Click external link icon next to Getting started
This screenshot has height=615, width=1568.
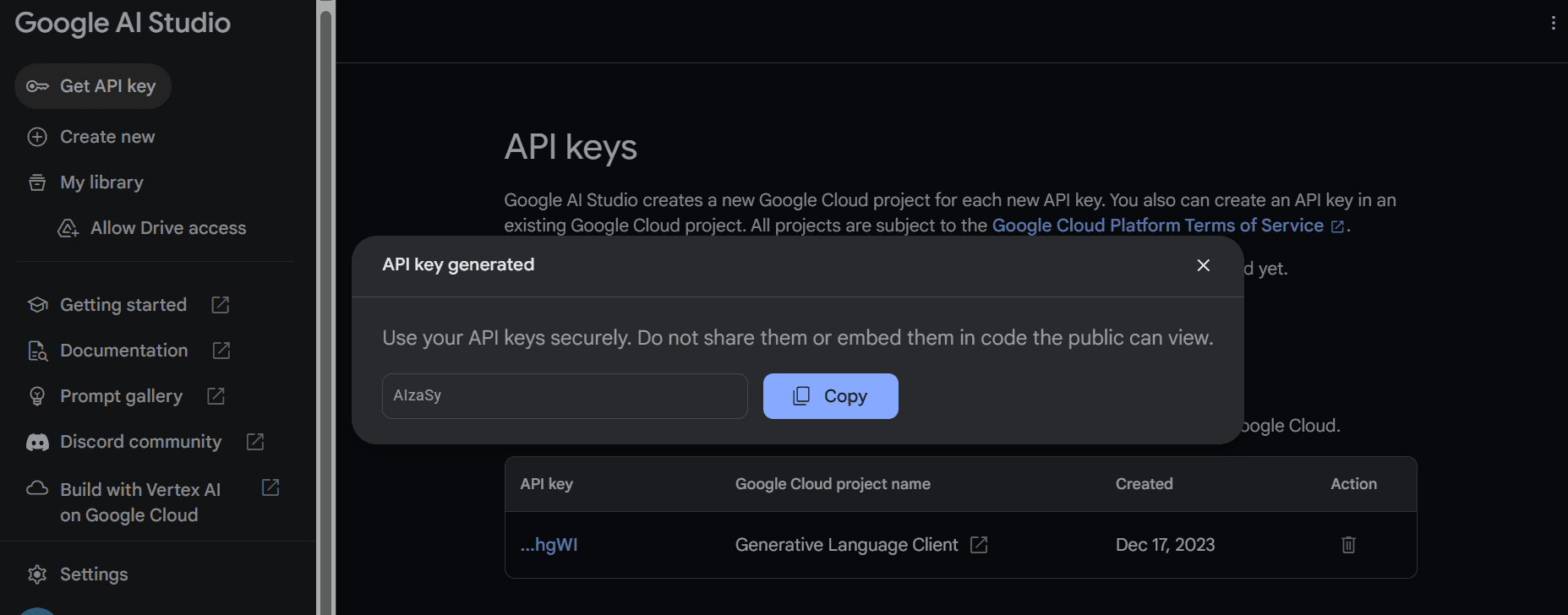pyautogui.click(x=220, y=305)
